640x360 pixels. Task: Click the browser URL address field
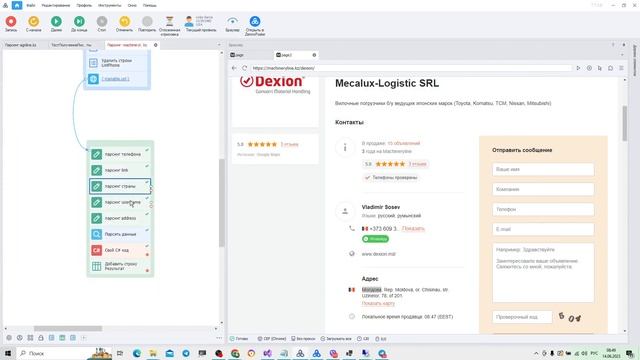click(410, 68)
